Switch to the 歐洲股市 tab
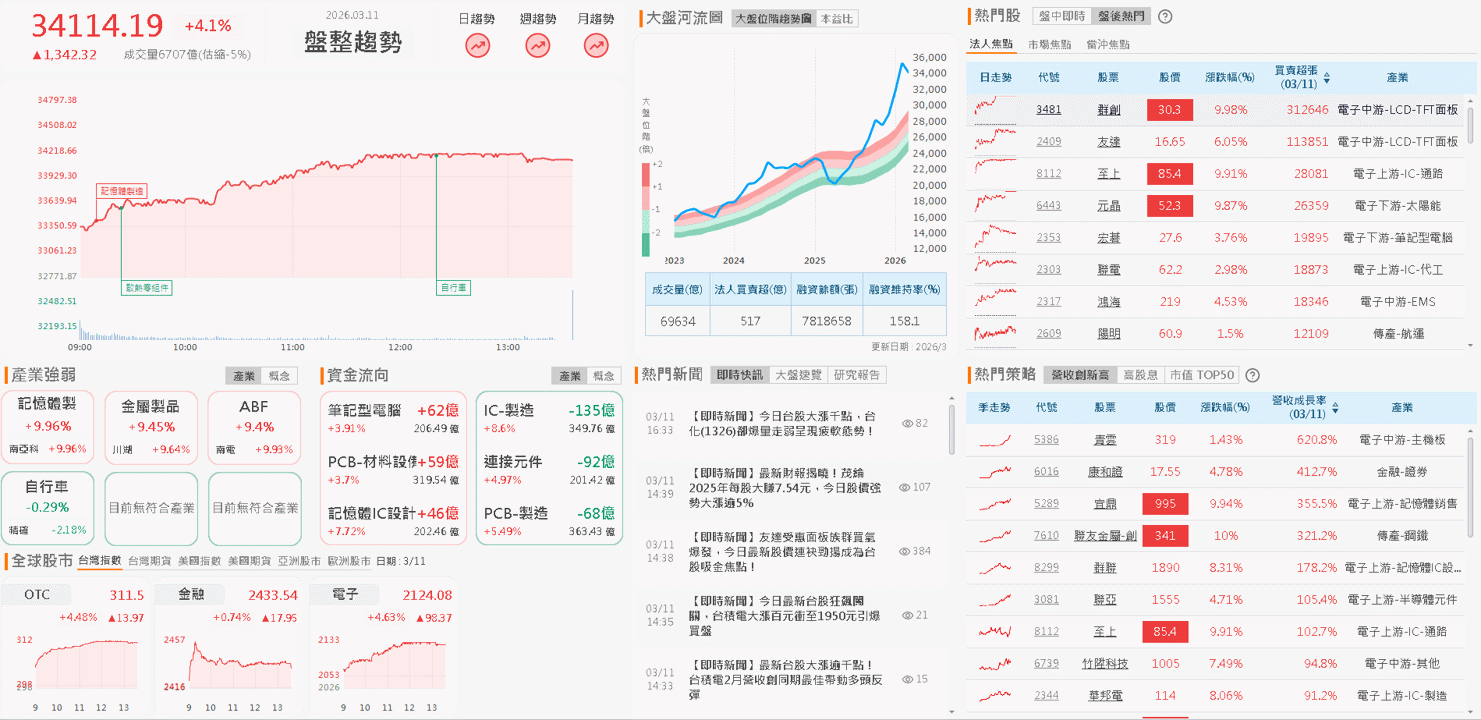Image resolution: width=1481 pixels, height=720 pixels. 349,561
